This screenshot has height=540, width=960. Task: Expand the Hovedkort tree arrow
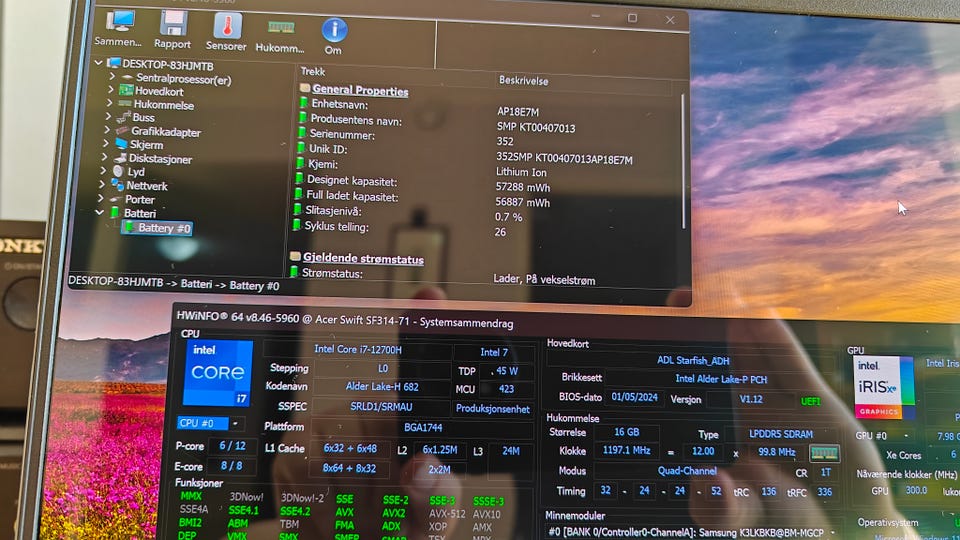pyautogui.click(x=111, y=89)
